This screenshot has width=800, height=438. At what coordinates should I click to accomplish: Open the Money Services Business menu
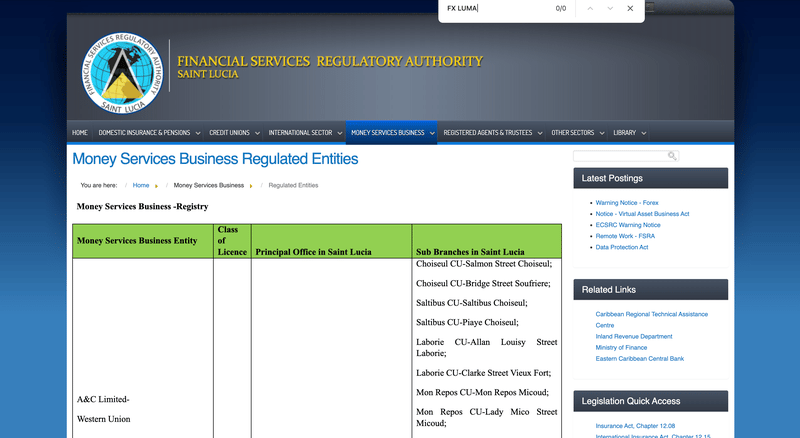387,133
